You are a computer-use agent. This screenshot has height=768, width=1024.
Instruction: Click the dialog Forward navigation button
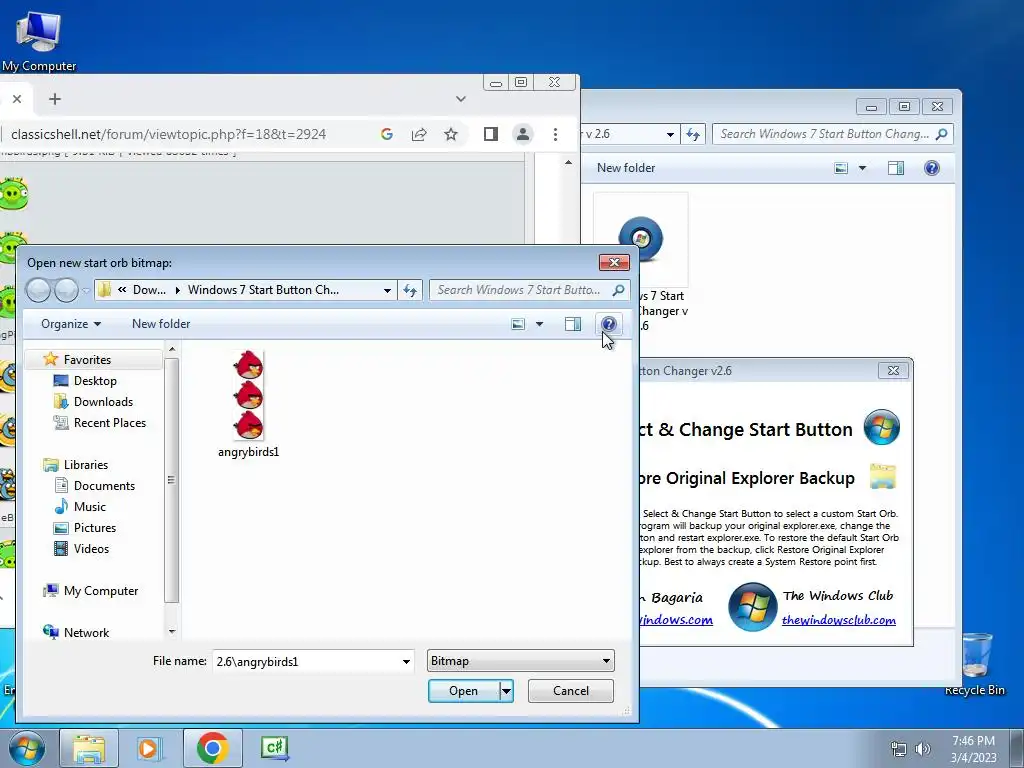tap(66, 290)
